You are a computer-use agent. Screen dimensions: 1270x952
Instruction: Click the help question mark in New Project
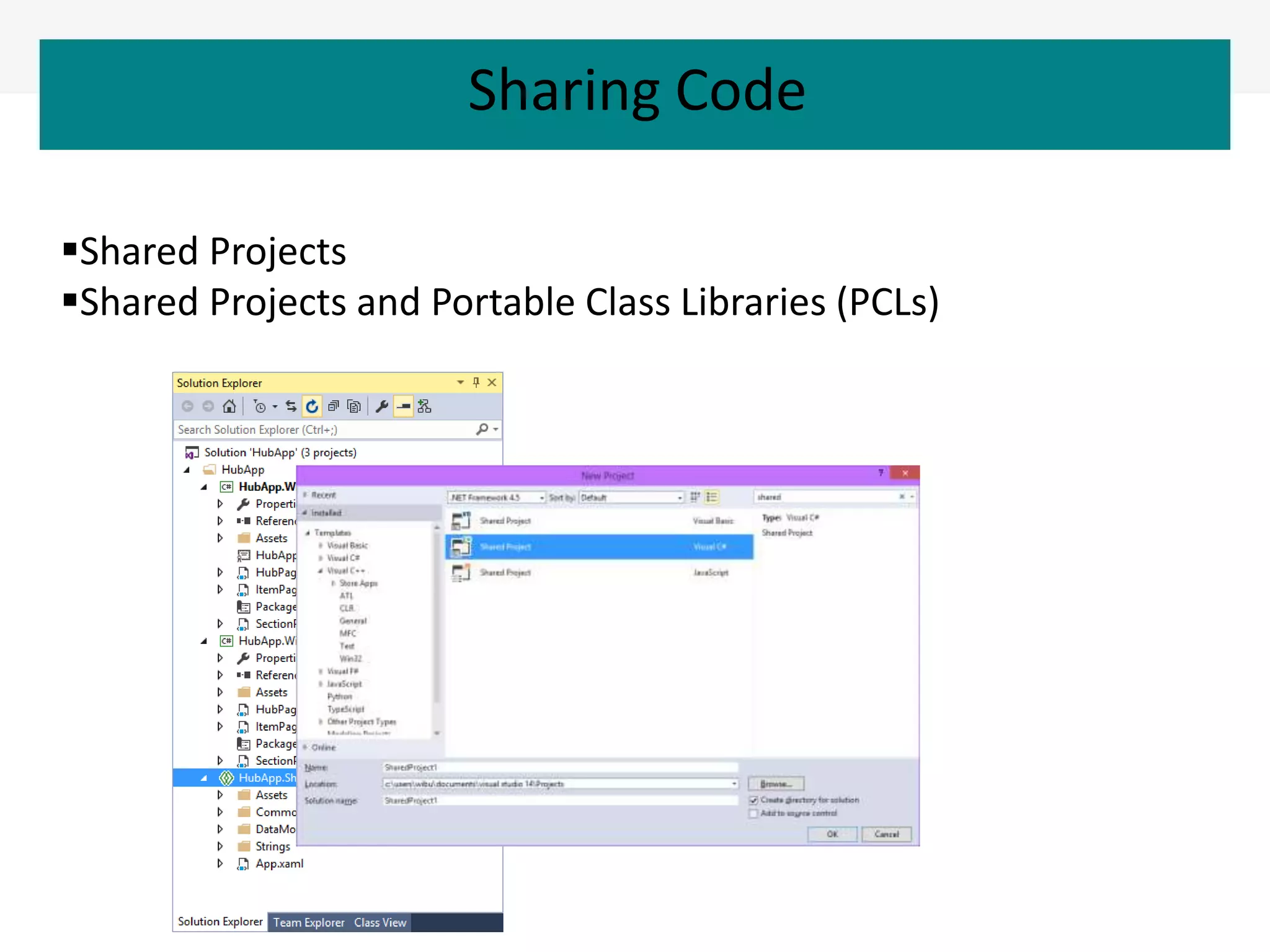pos(881,473)
